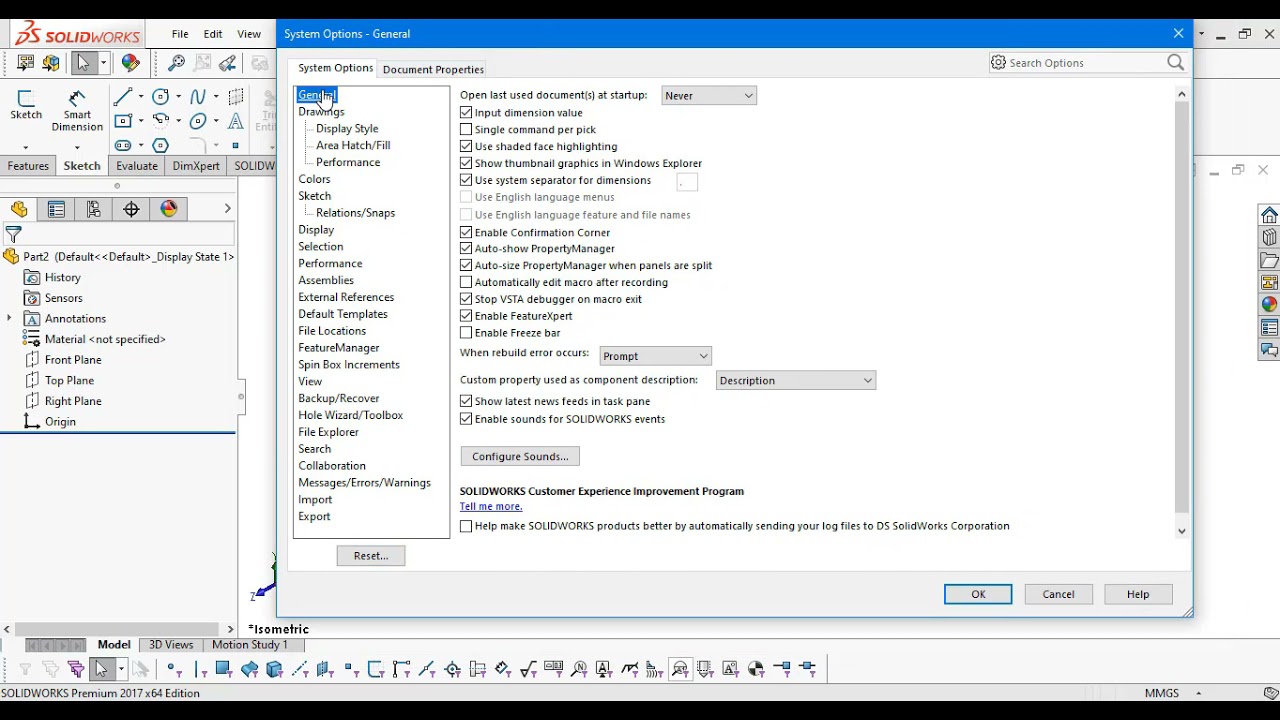Open last used documents startup dropdown
1280x720 pixels.
click(x=709, y=96)
